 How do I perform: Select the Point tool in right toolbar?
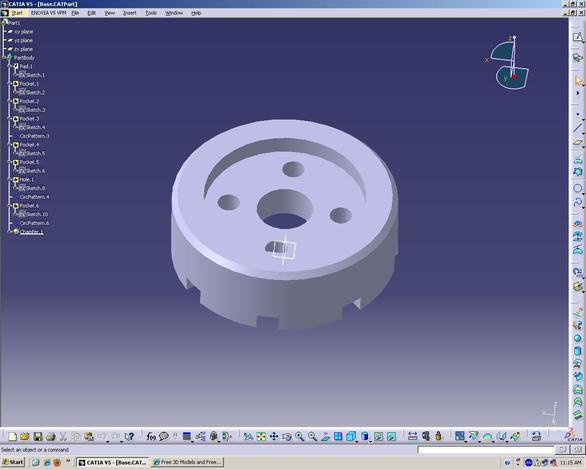(578, 114)
